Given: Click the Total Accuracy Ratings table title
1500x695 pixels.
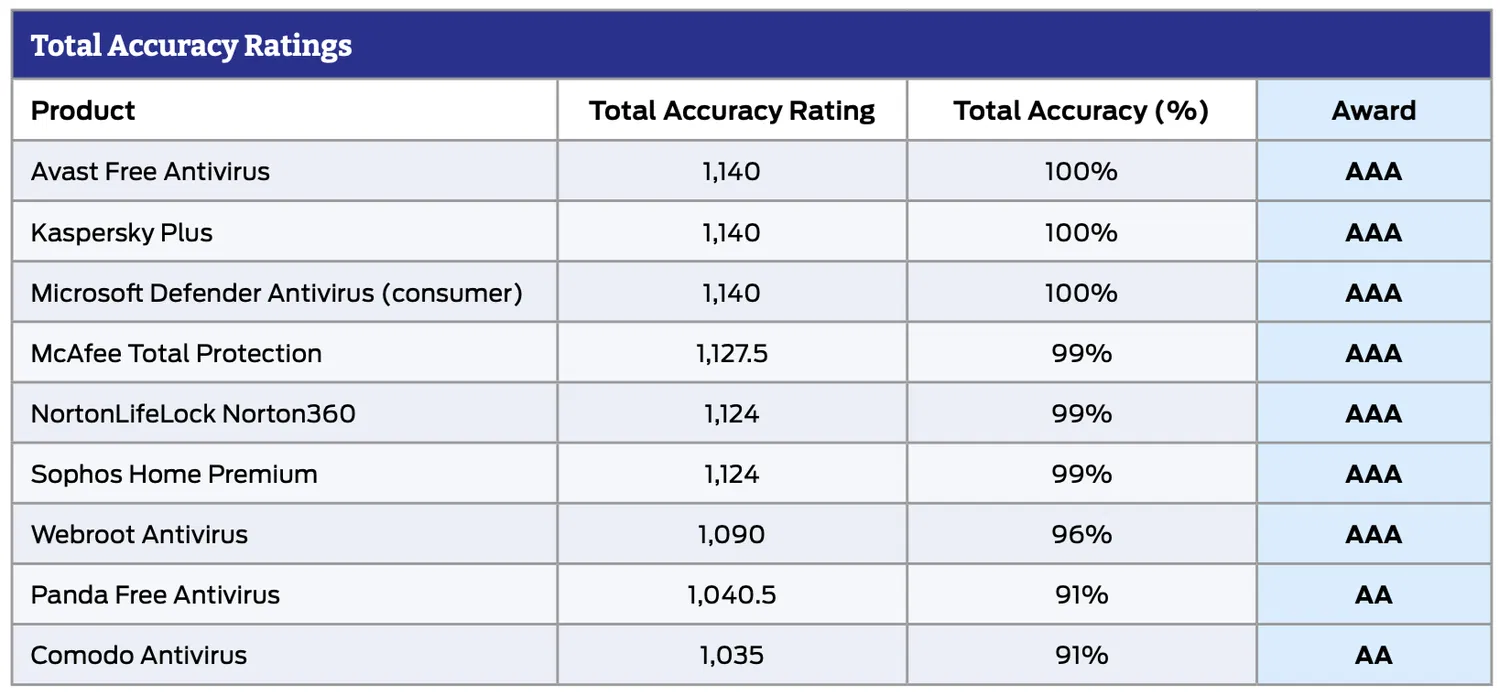Looking at the screenshot, I should 191,46.
